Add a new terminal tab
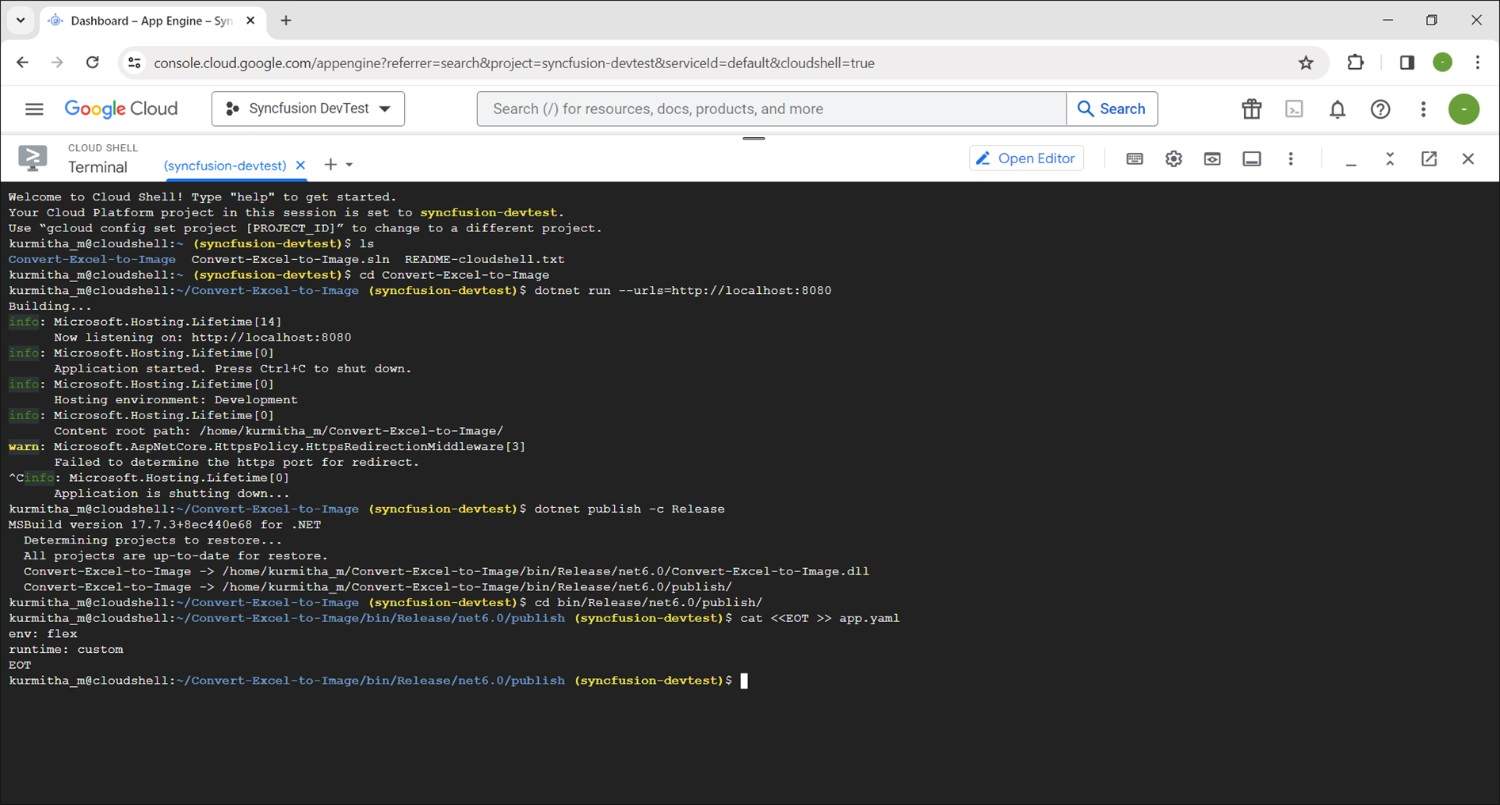1500x805 pixels. coord(331,164)
